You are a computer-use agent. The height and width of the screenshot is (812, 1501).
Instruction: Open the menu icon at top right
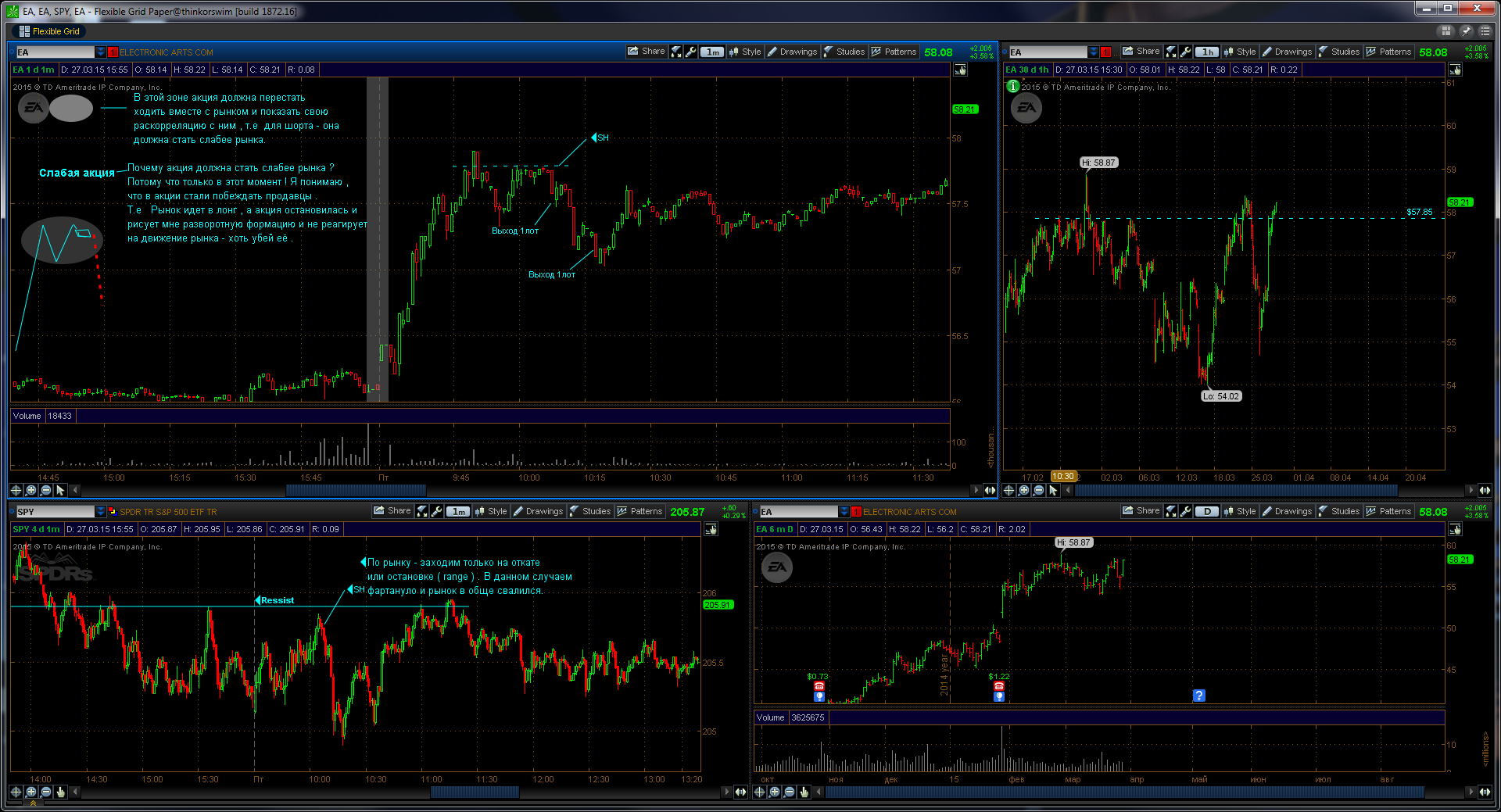pos(1485,30)
